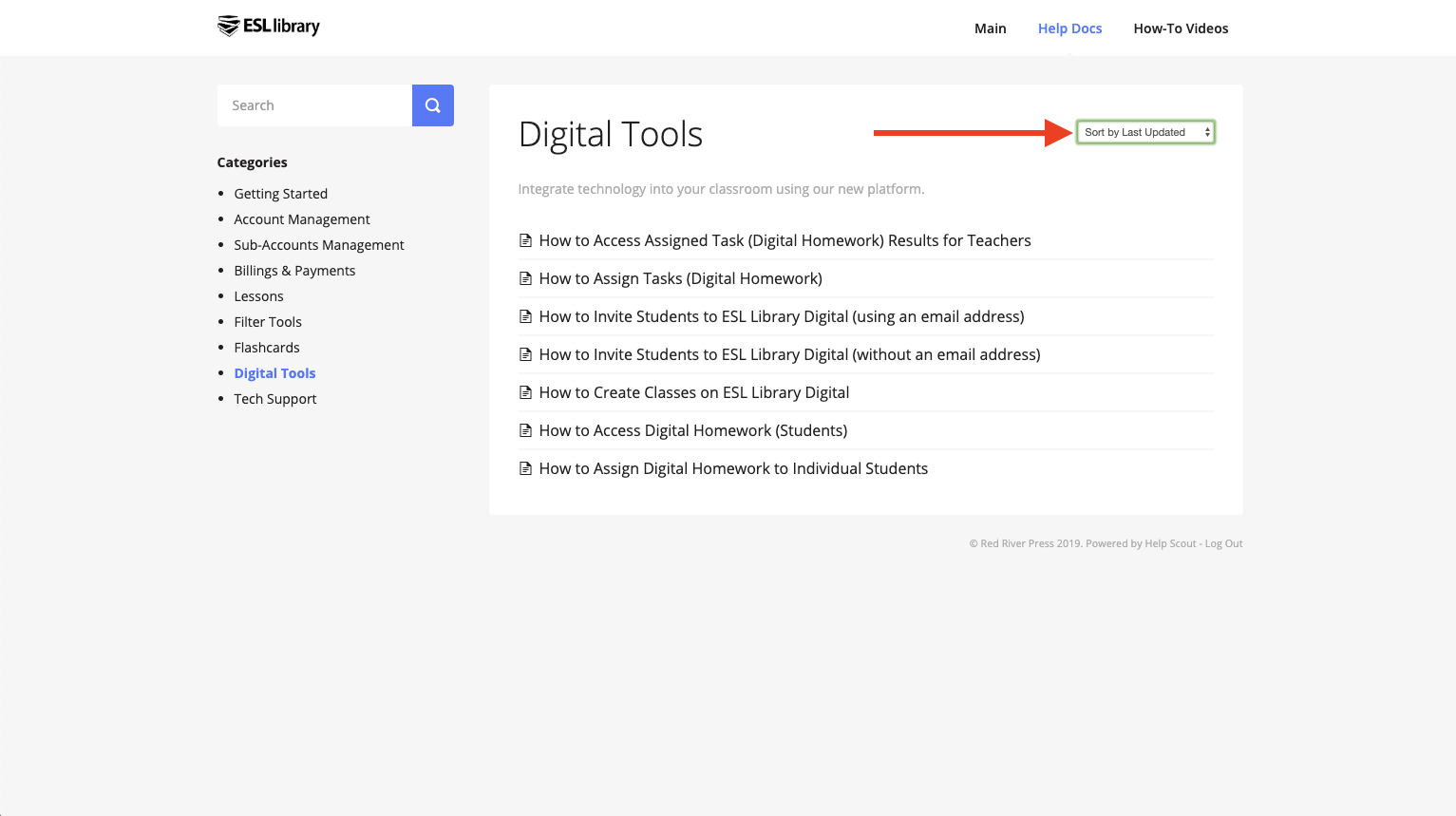Viewport: 1456px width, 816px height.
Task: Open the Flashcards category
Action: 267,348
